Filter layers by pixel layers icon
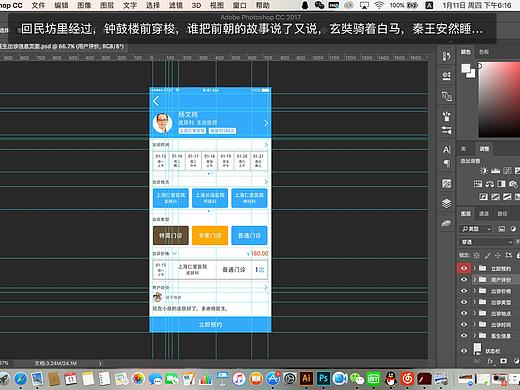The height and width of the screenshot is (390, 520). tap(501, 229)
